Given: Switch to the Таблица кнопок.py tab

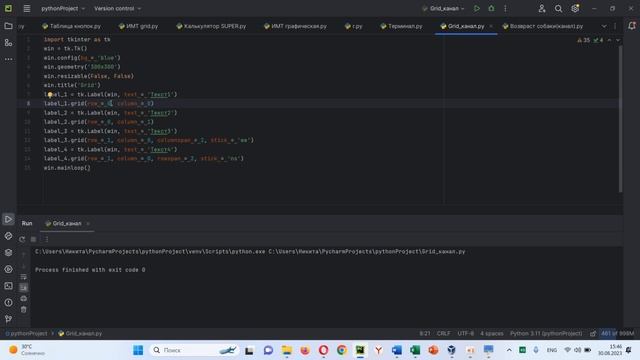Looking at the screenshot, I should (x=71, y=26).
